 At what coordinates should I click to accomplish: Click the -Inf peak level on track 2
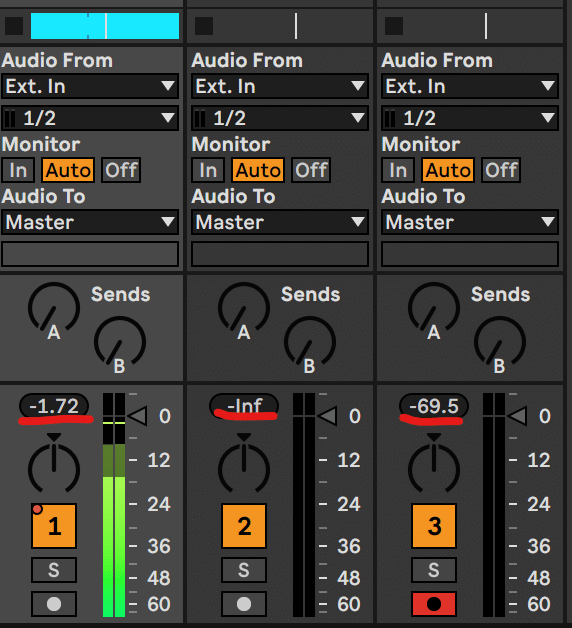[244, 406]
